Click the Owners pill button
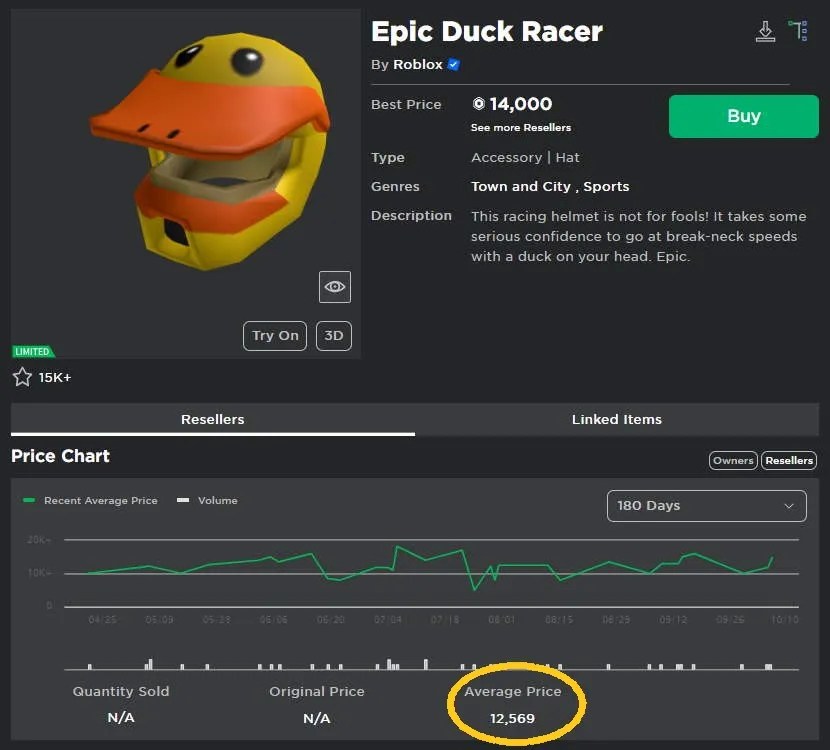The image size is (830, 750). click(733, 460)
